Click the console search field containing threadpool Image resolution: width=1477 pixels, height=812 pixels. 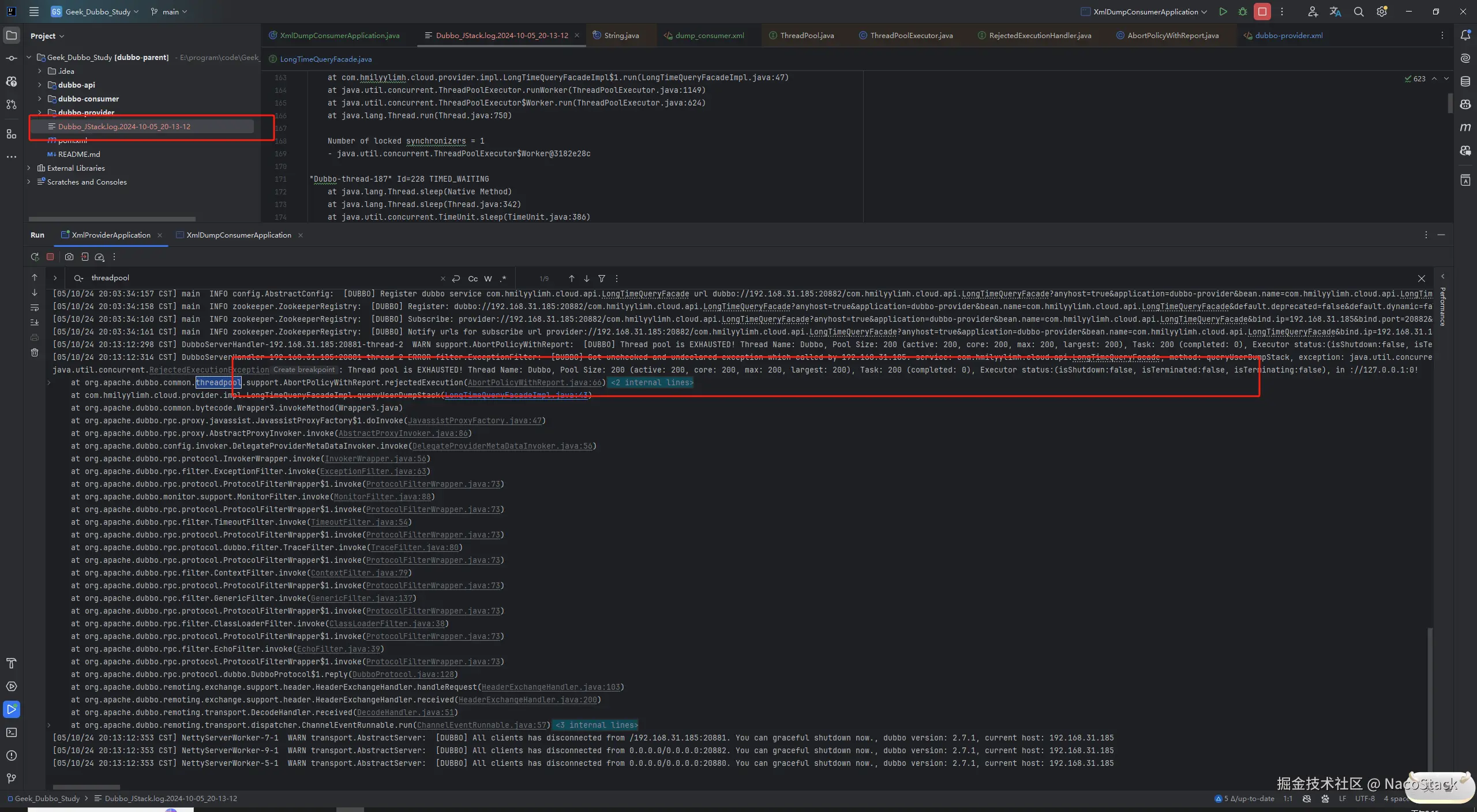pyautogui.click(x=263, y=279)
